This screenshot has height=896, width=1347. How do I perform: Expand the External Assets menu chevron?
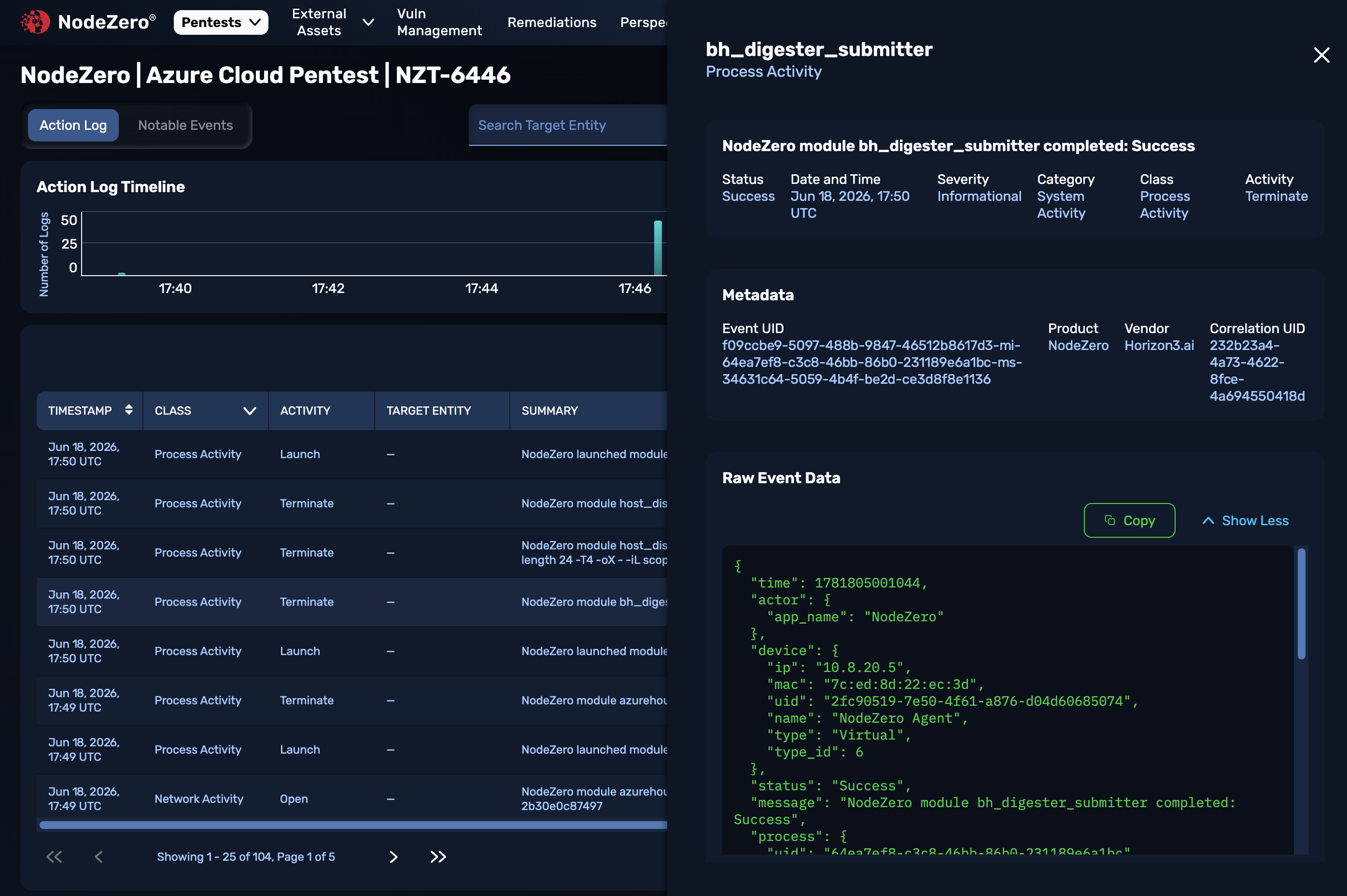click(x=368, y=22)
